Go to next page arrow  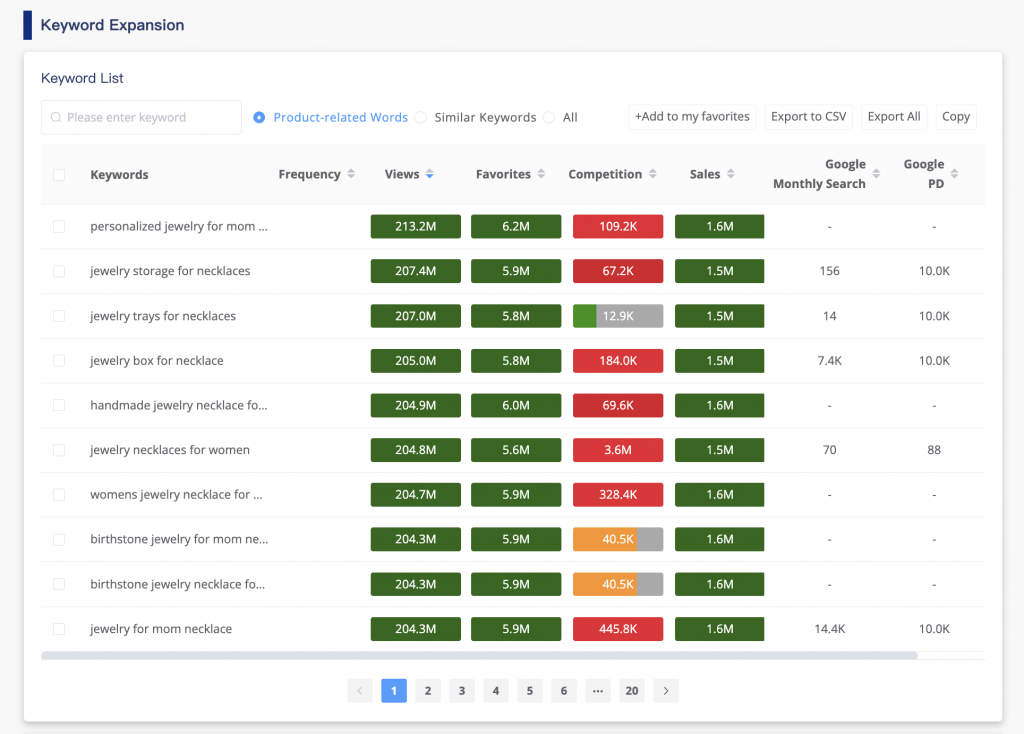click(666, 690)
